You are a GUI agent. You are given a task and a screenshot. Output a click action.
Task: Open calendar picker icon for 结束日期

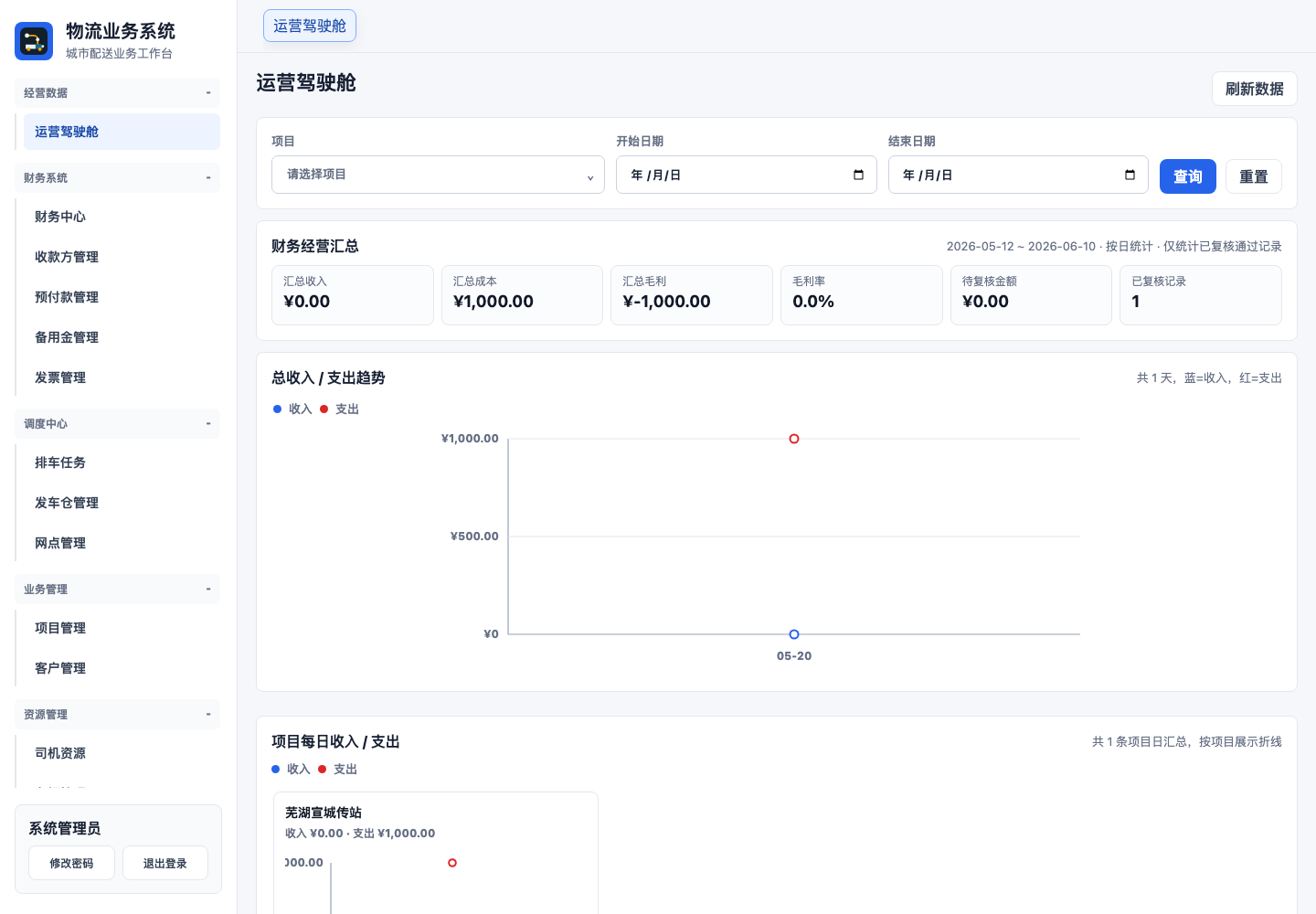point(1130,175)
